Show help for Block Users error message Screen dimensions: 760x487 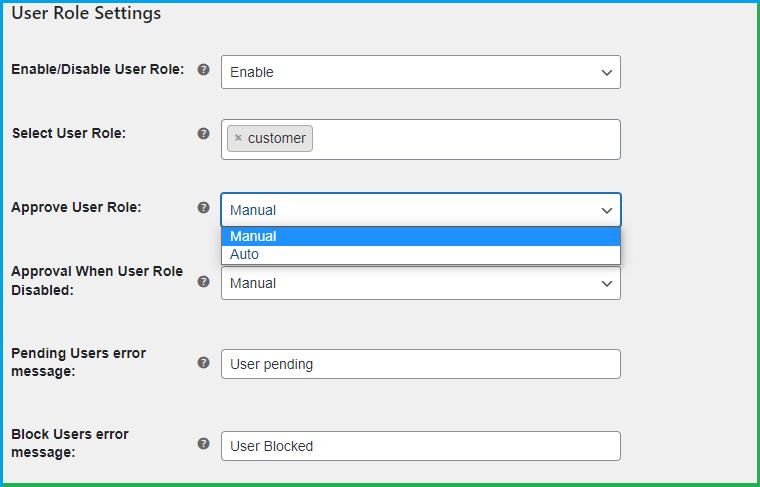coord(204,444)
